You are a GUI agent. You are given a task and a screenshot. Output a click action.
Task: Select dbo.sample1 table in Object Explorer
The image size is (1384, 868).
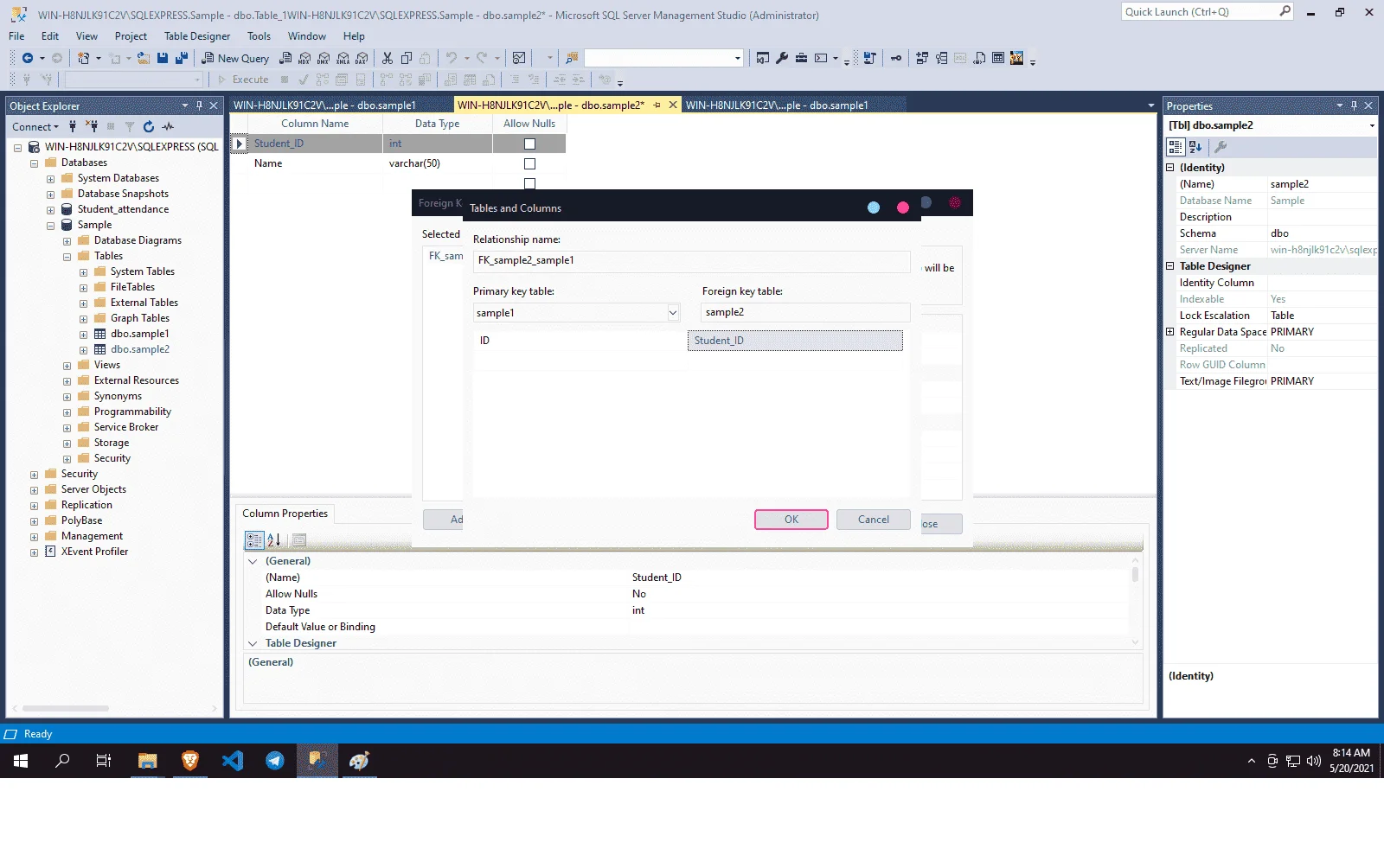139,335
